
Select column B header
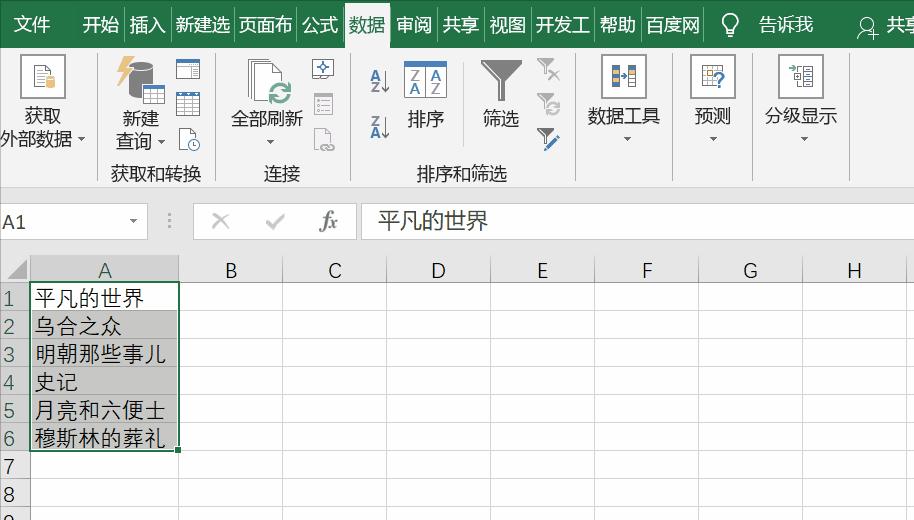coord(231,270)
